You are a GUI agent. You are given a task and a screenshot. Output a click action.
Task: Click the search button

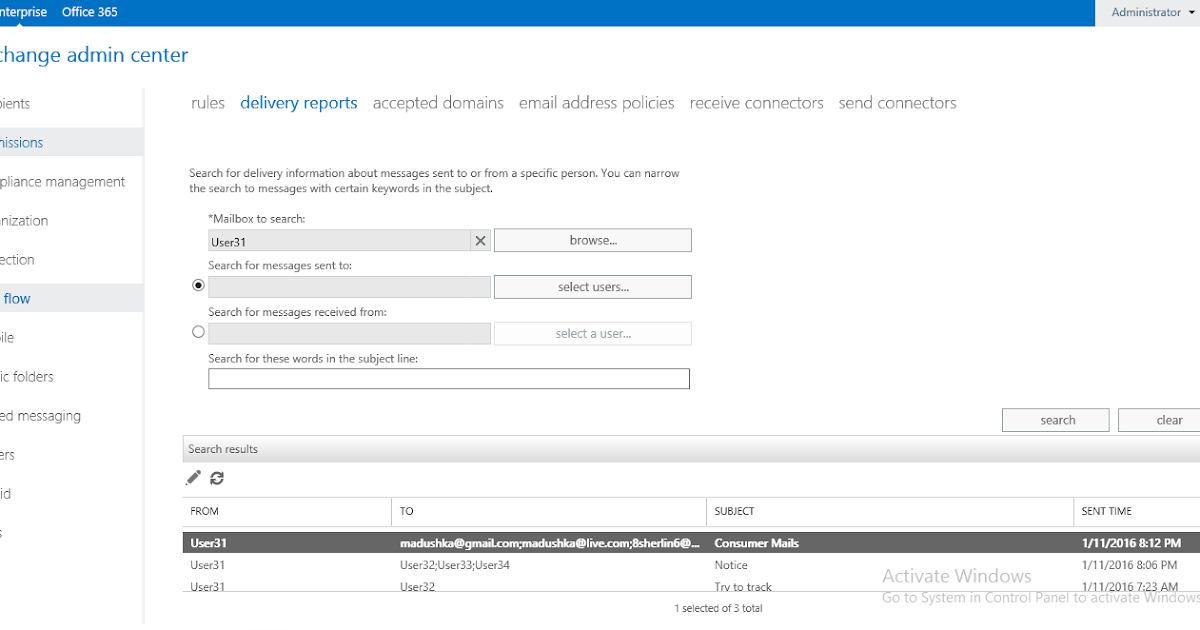click(1055, 419)
